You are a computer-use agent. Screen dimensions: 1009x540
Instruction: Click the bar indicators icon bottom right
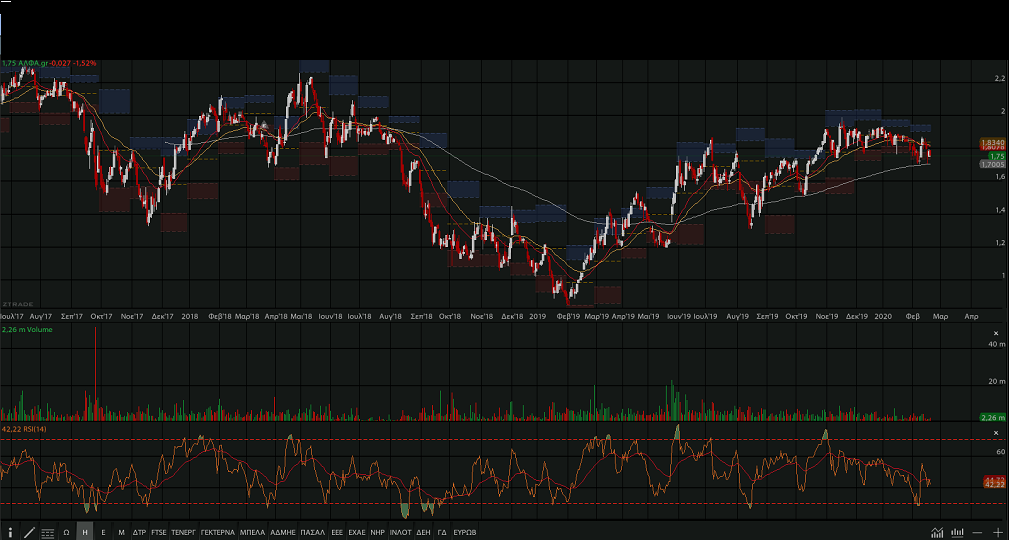point(957,533)
